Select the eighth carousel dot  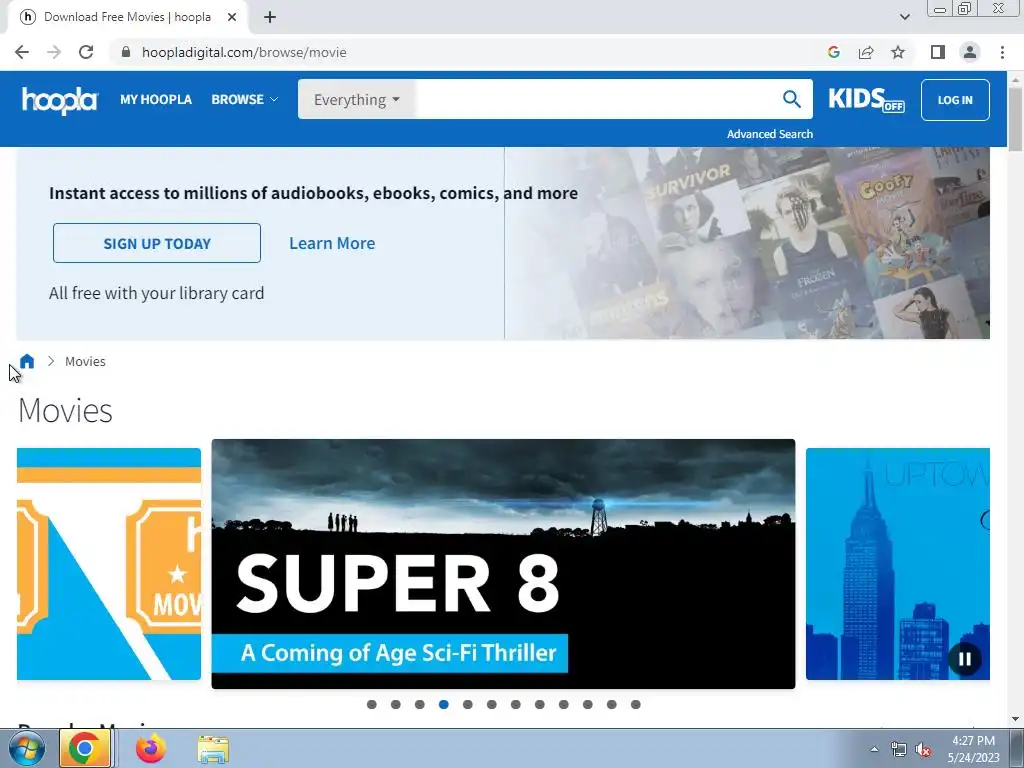539,704
